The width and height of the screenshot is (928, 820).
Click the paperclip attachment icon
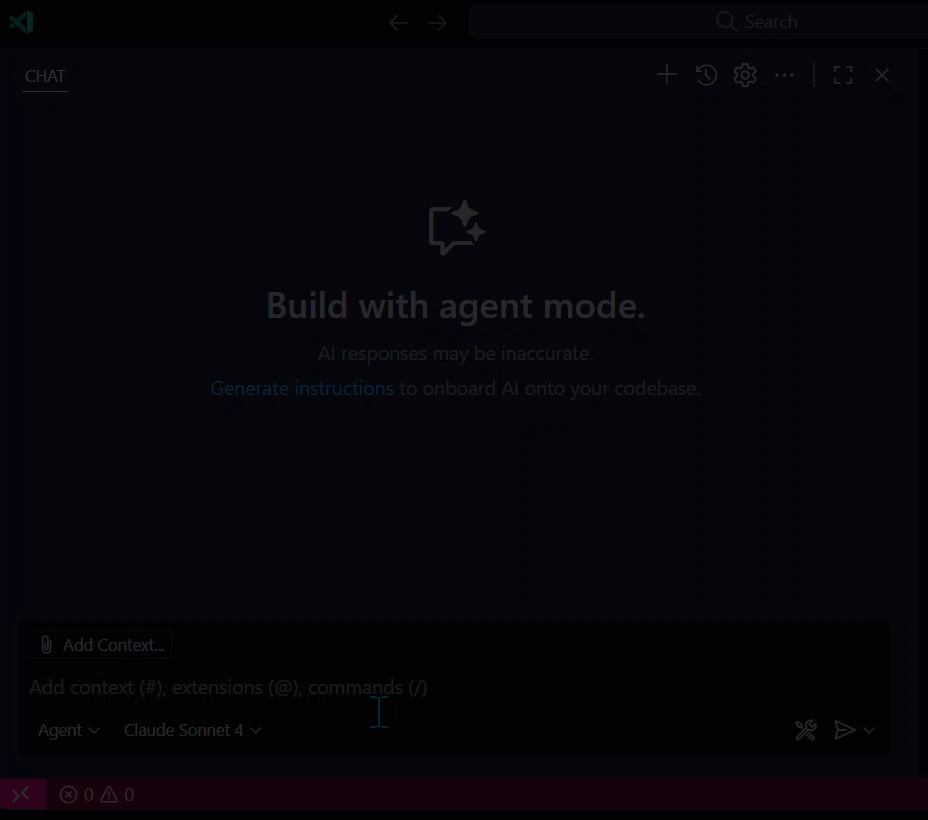click(x=46, y=645)
